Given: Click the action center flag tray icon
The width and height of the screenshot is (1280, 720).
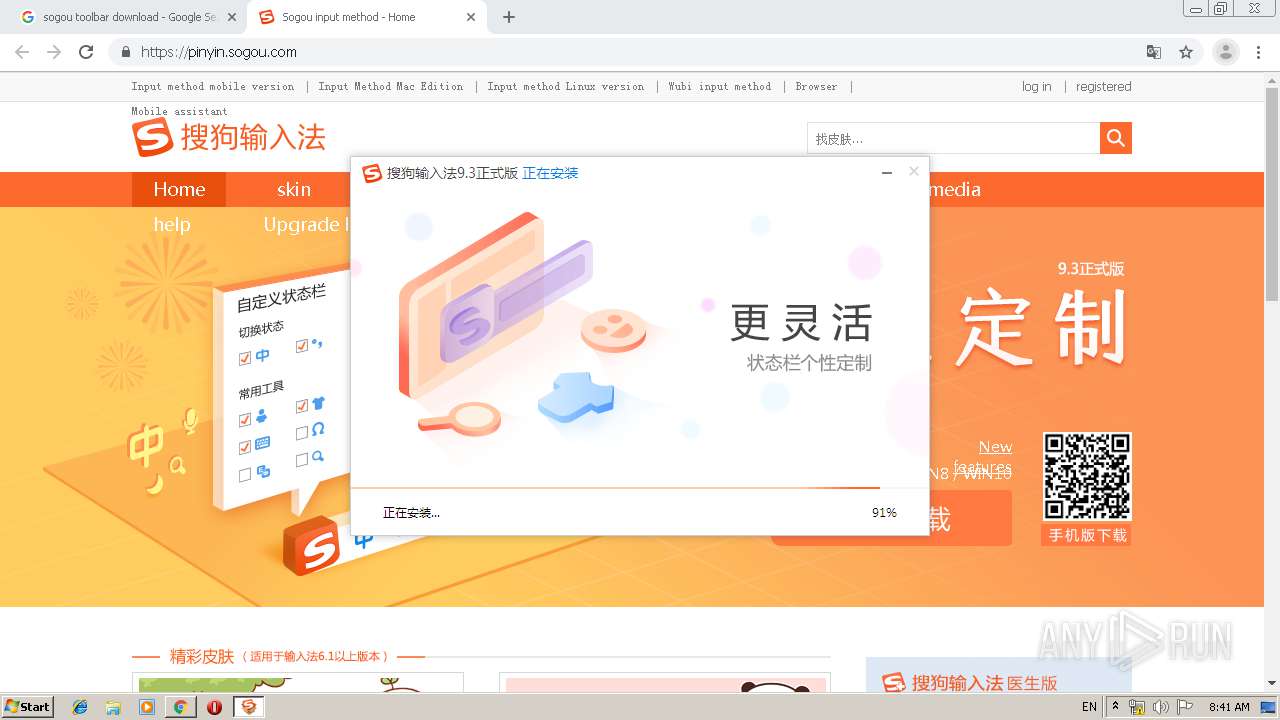Looking at the screenshot, I should coord(1185,707).
